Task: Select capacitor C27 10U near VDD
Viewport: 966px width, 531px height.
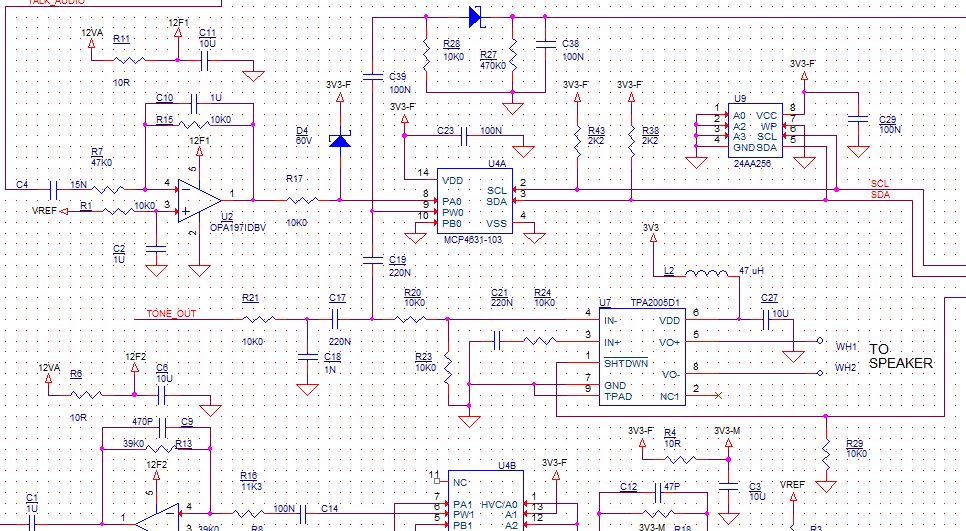Action: coord(767,319)
